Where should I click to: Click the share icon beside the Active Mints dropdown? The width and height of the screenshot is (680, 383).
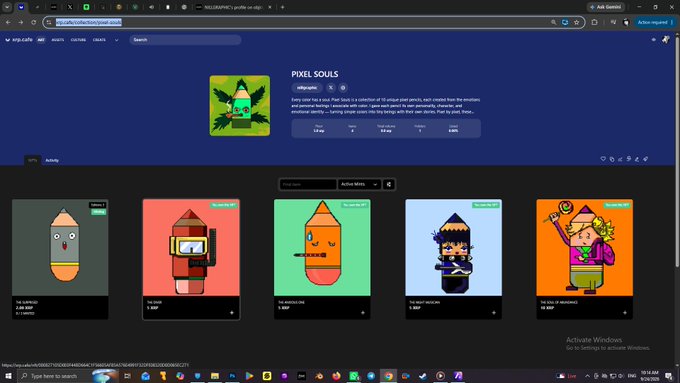(389, 184)
